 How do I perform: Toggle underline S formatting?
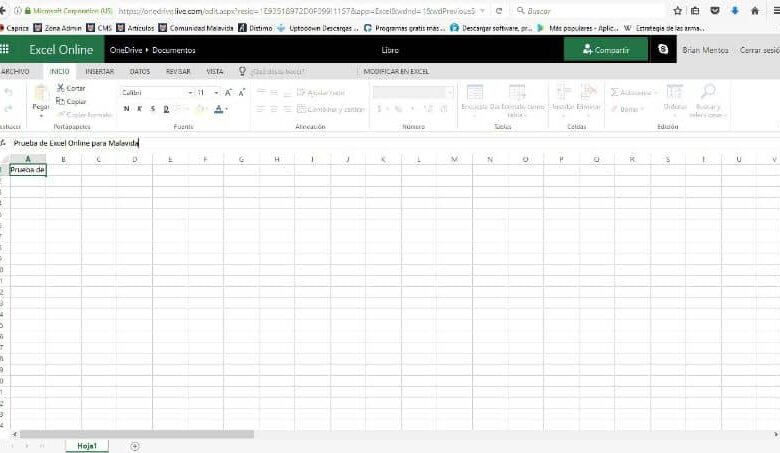tap(153, 108)
